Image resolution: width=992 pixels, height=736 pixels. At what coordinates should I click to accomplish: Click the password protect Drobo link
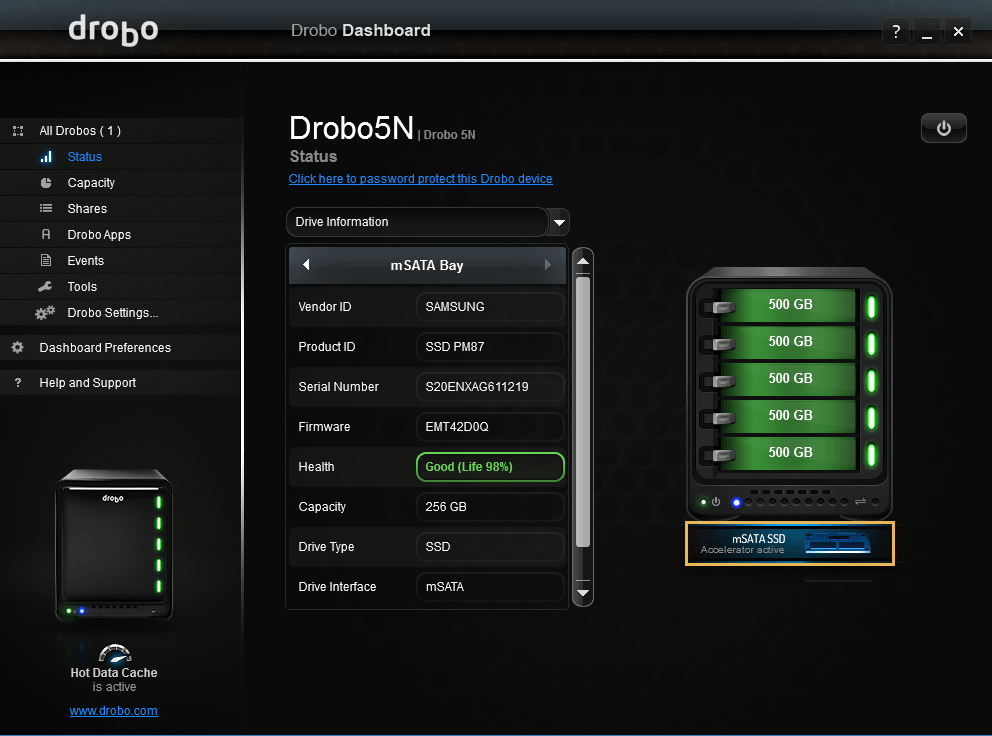pos(421,179)
